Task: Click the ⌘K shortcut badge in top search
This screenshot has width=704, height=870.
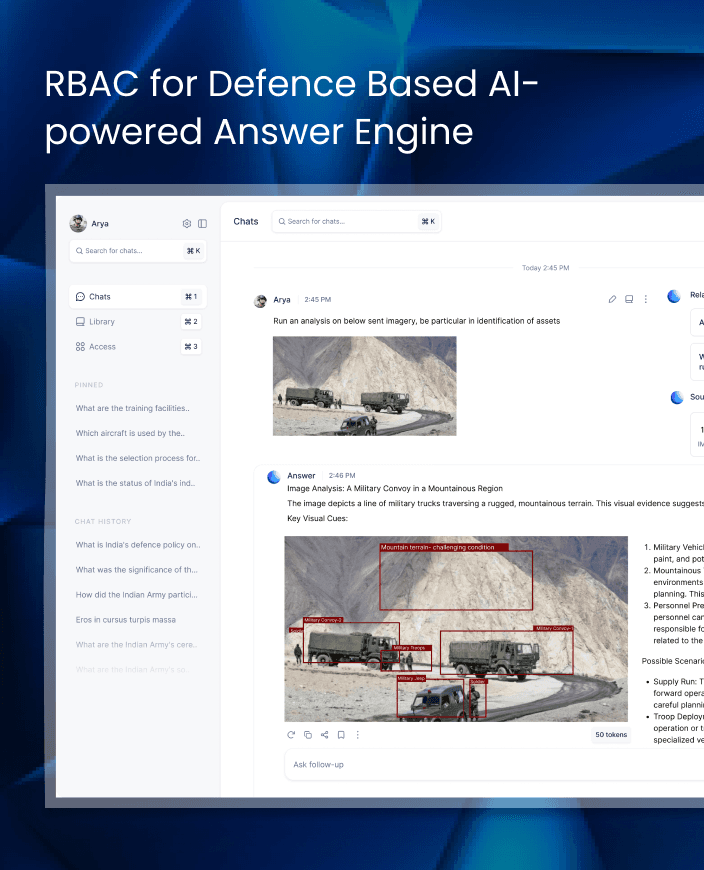Action: (x=428, y=221)
